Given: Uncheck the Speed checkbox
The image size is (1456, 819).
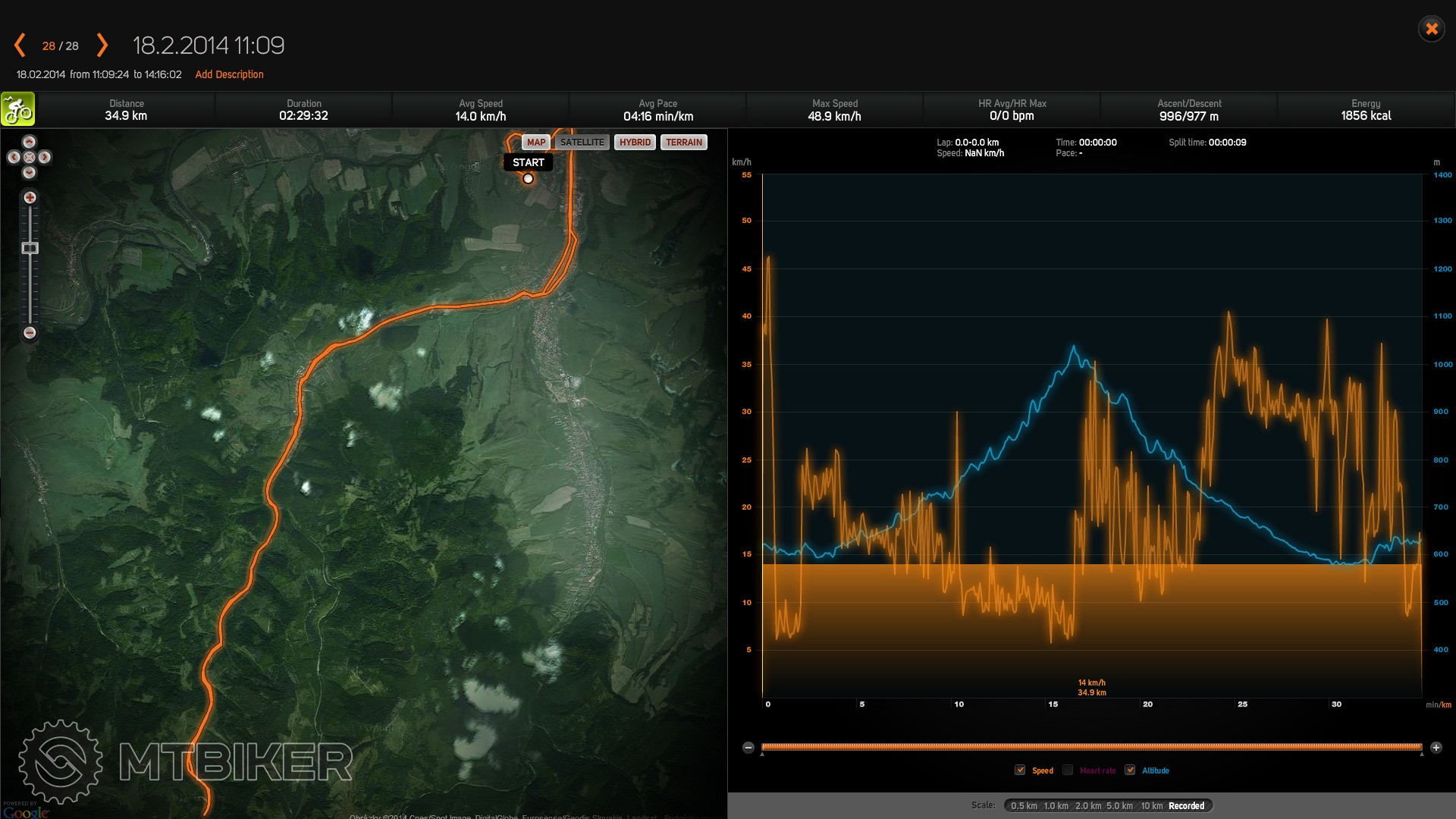Looking at the screenshot, I should 1020,770.
